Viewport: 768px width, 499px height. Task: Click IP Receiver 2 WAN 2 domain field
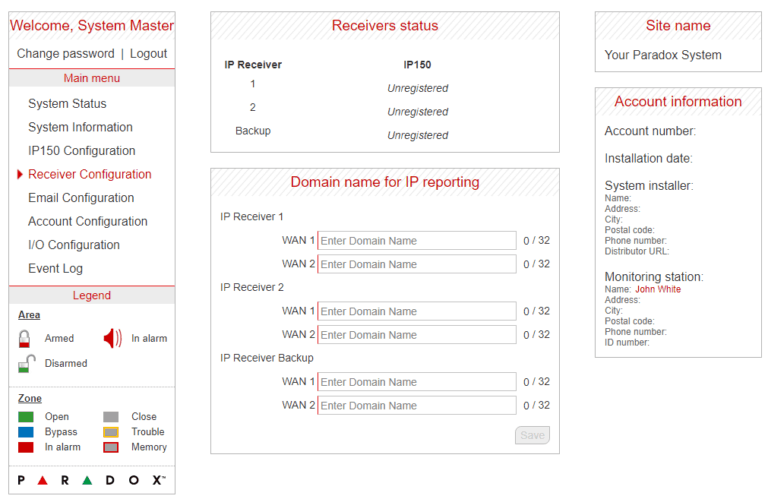coord(417,335)
